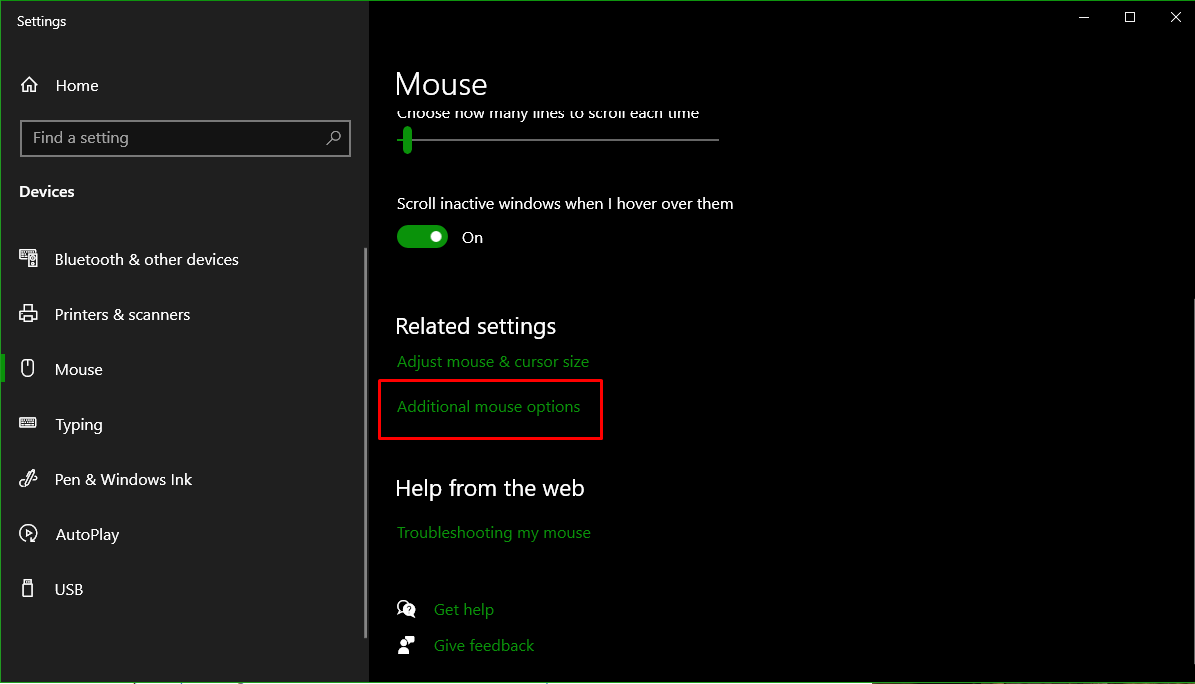Click the Bluetooth & other devices icon
Viewport: 1195px width, 684px height.
(28, 259)
